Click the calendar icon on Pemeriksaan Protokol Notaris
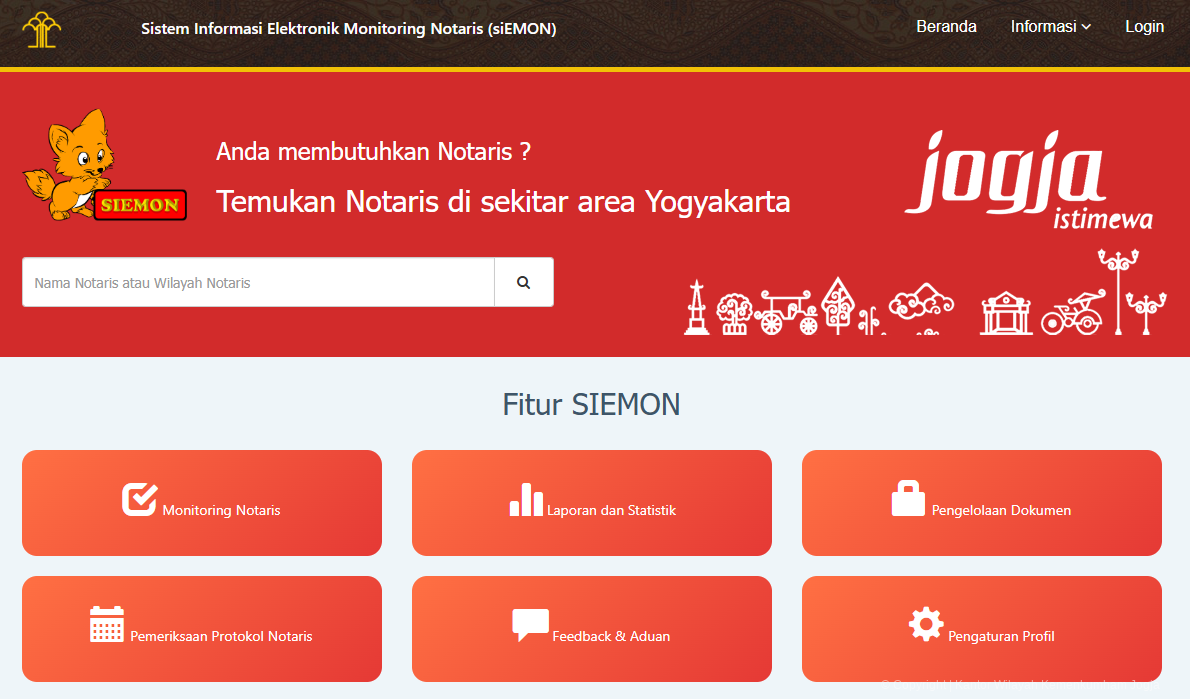This screenshot has height=699, width=1190. coord(106,625)
